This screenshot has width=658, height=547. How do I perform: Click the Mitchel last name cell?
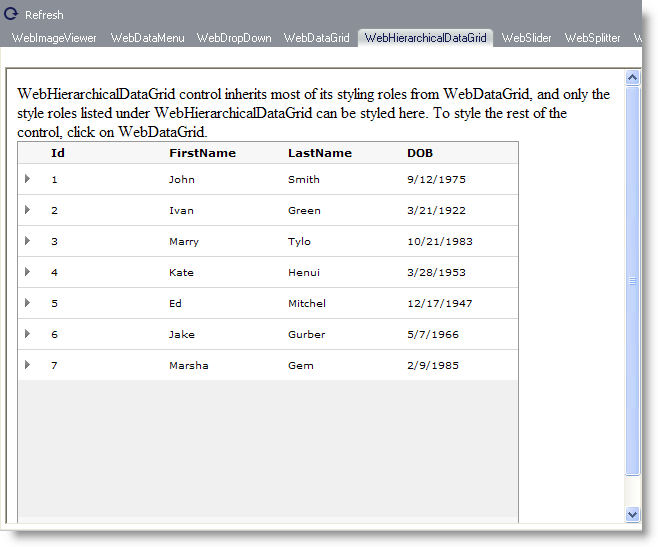click(307, 304)
